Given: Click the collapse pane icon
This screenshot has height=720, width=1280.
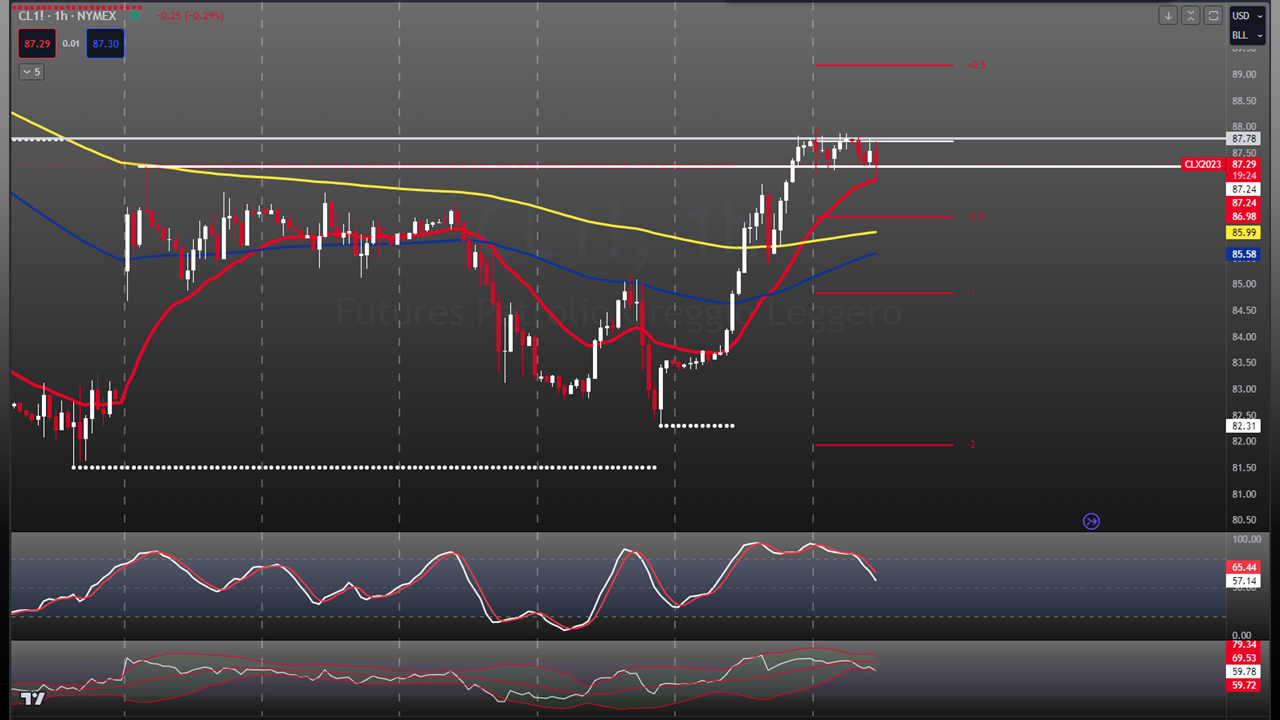Looking at the screenshot, I should (x=1190, y=15).
